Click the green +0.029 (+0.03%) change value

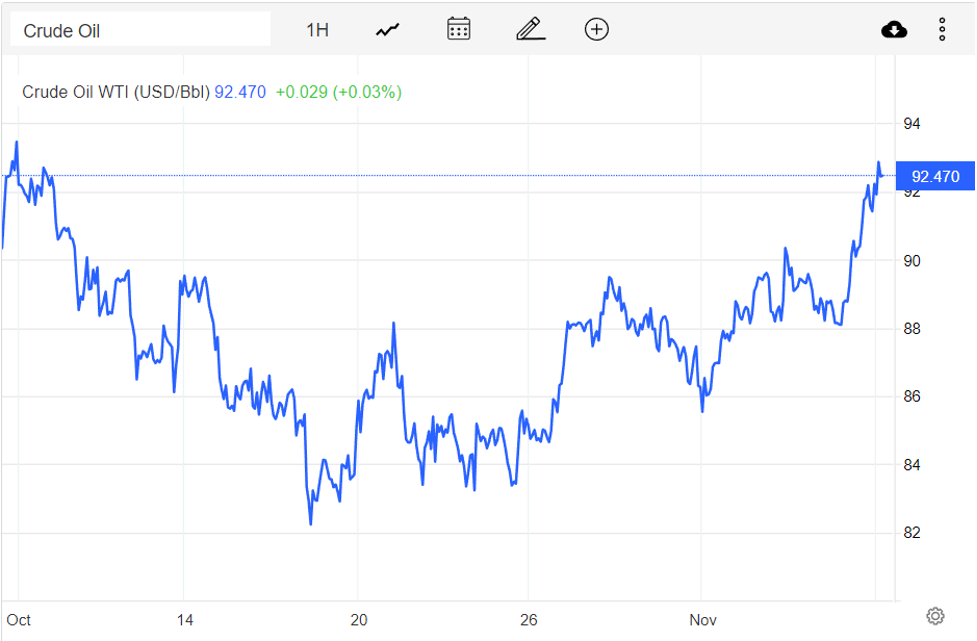[x=338, y=92]
